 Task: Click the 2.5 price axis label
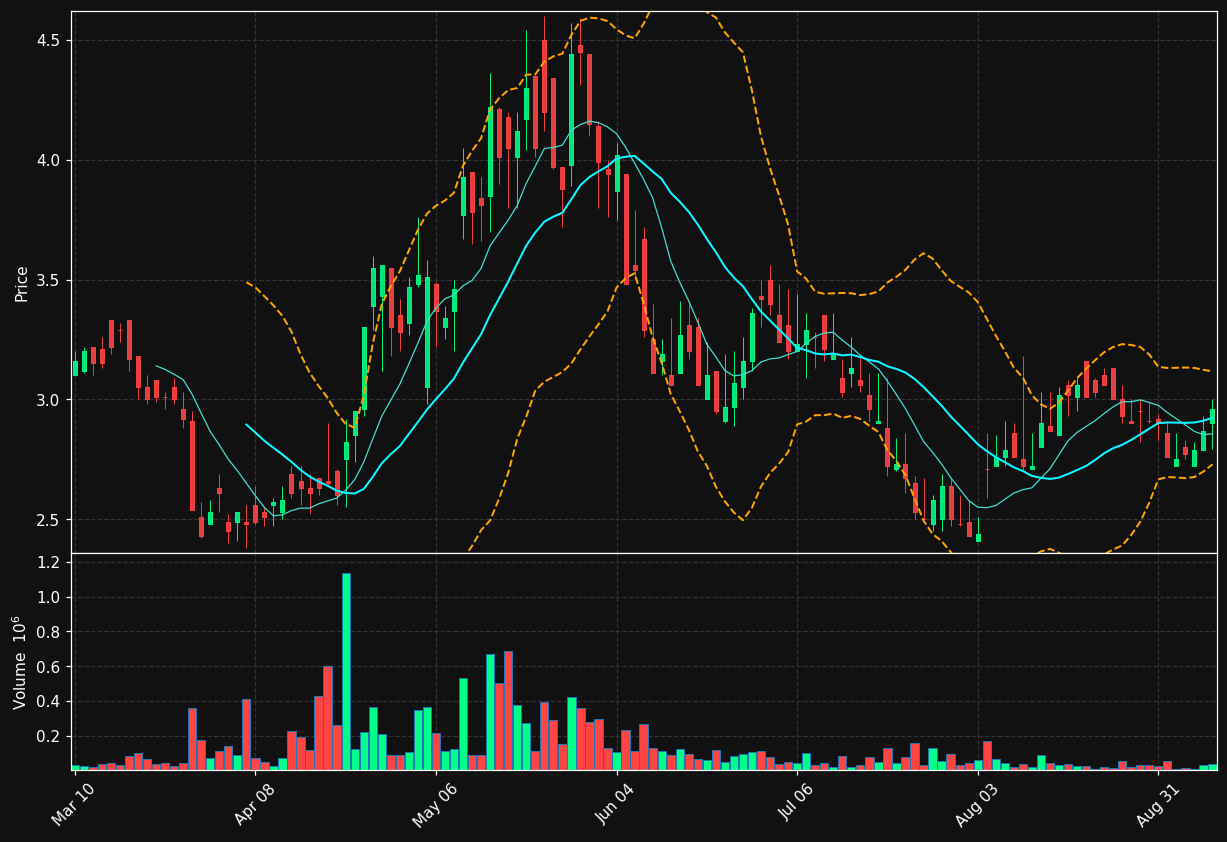tap(48, 520)
